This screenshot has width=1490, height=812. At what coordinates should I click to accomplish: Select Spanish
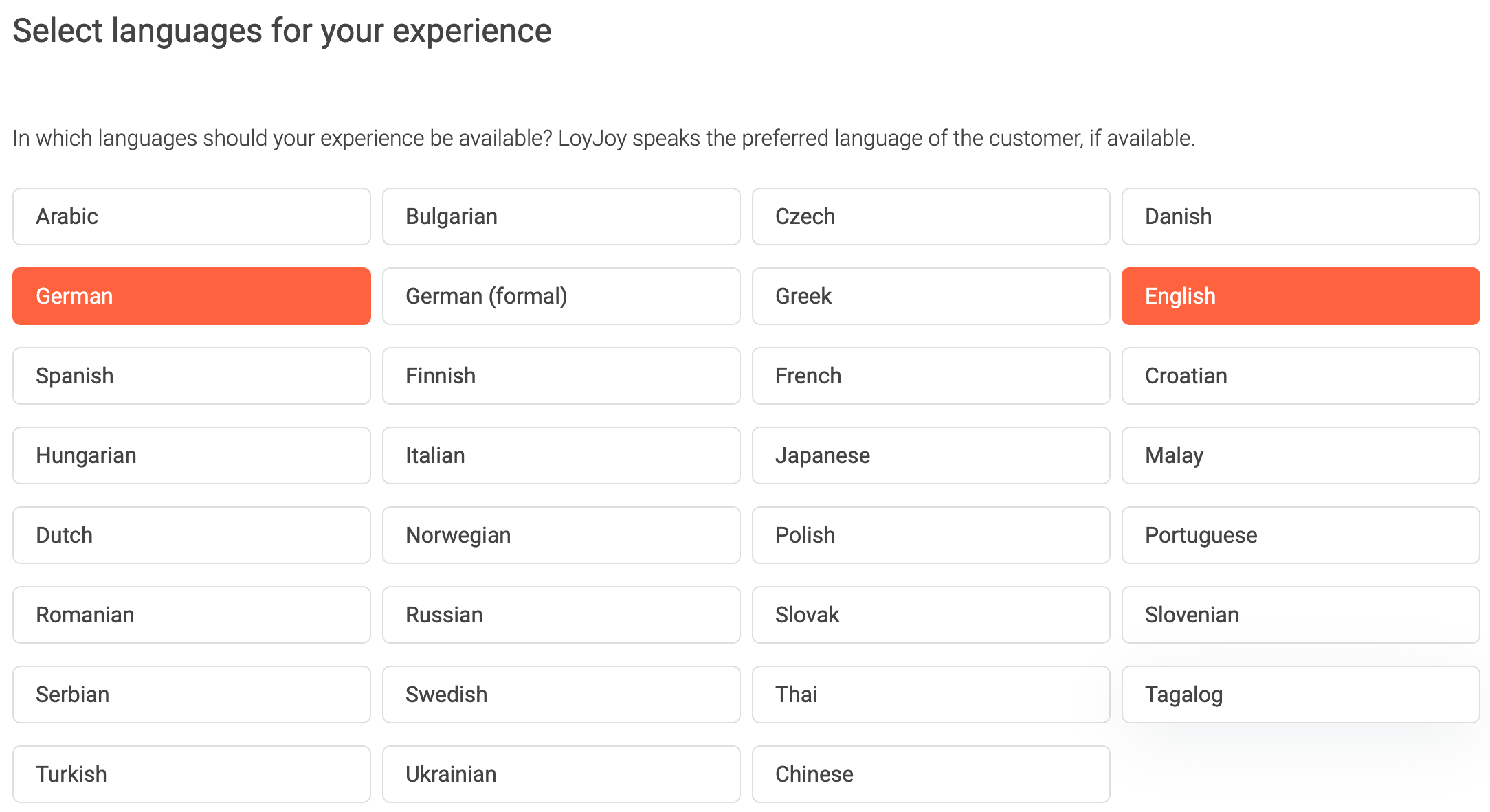tap(191, 376)
